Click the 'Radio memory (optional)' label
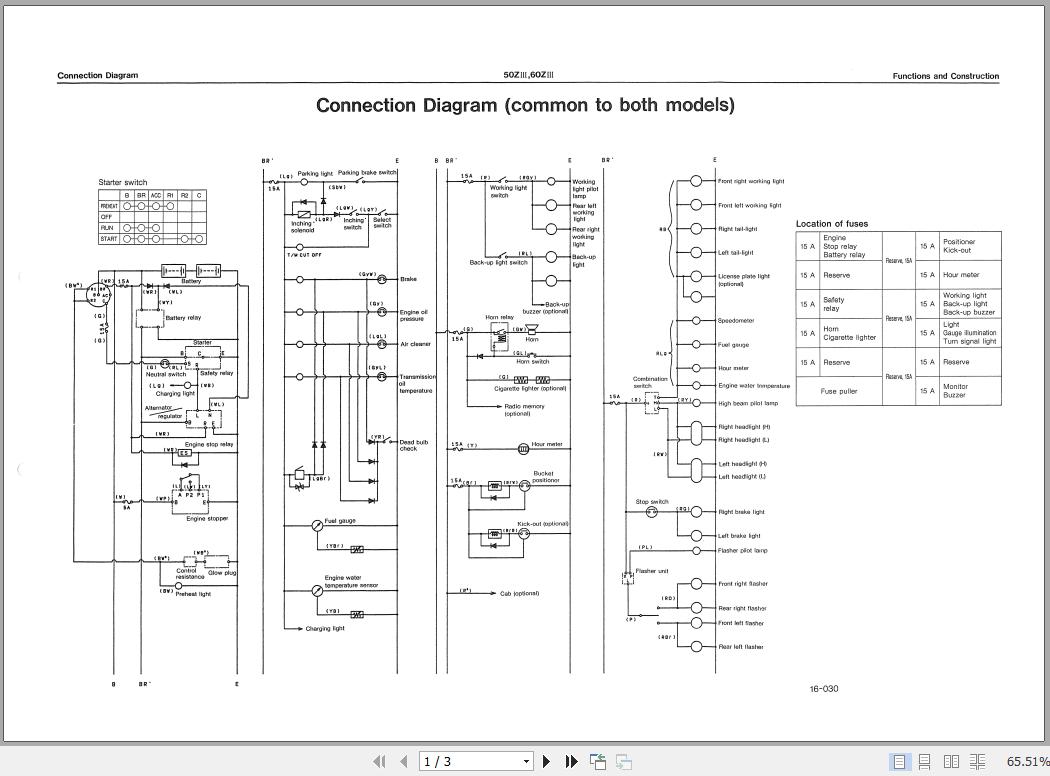The image size is (1050, 776). 524,410
